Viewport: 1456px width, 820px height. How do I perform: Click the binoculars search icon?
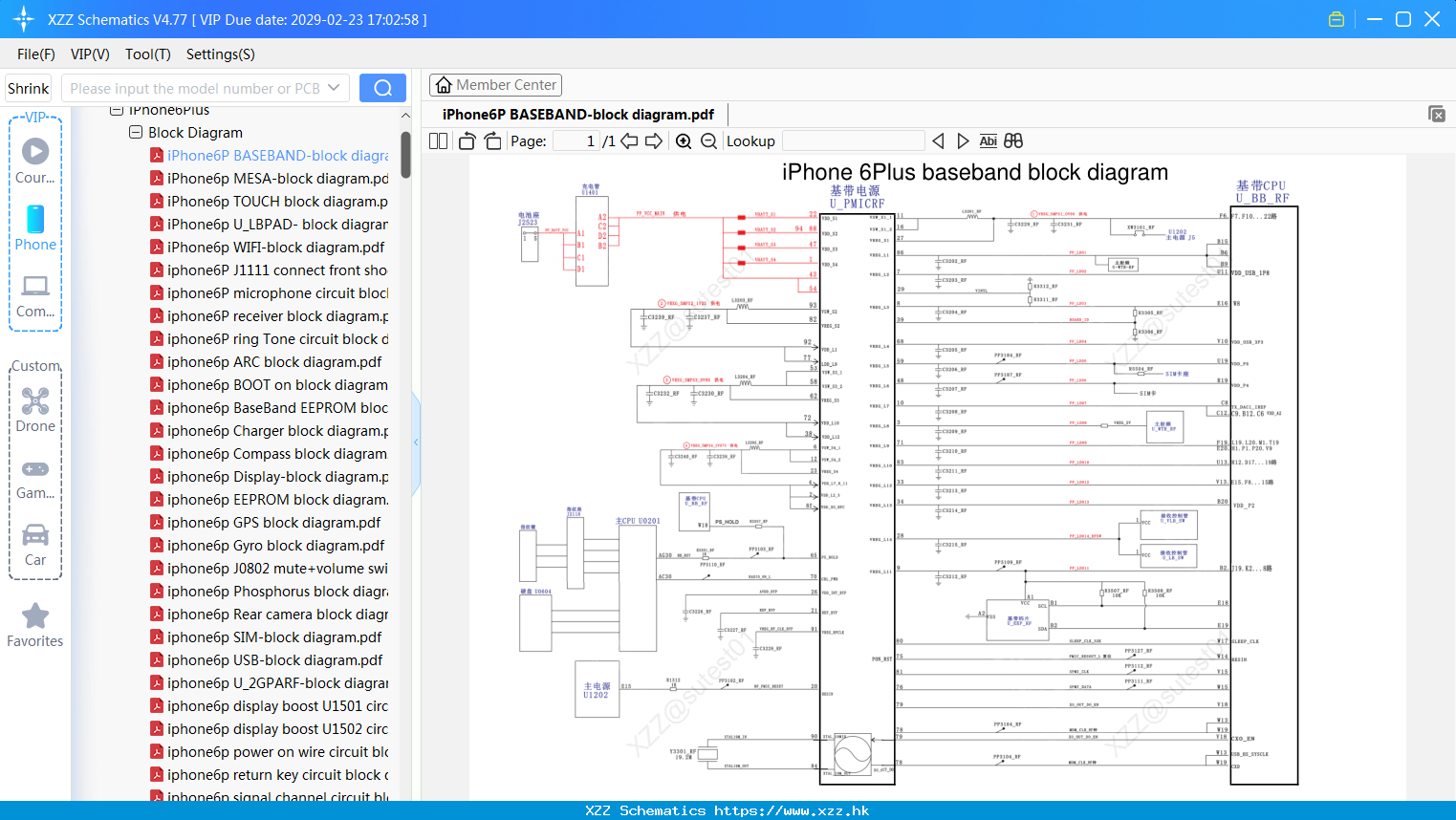click(1013, 140)
